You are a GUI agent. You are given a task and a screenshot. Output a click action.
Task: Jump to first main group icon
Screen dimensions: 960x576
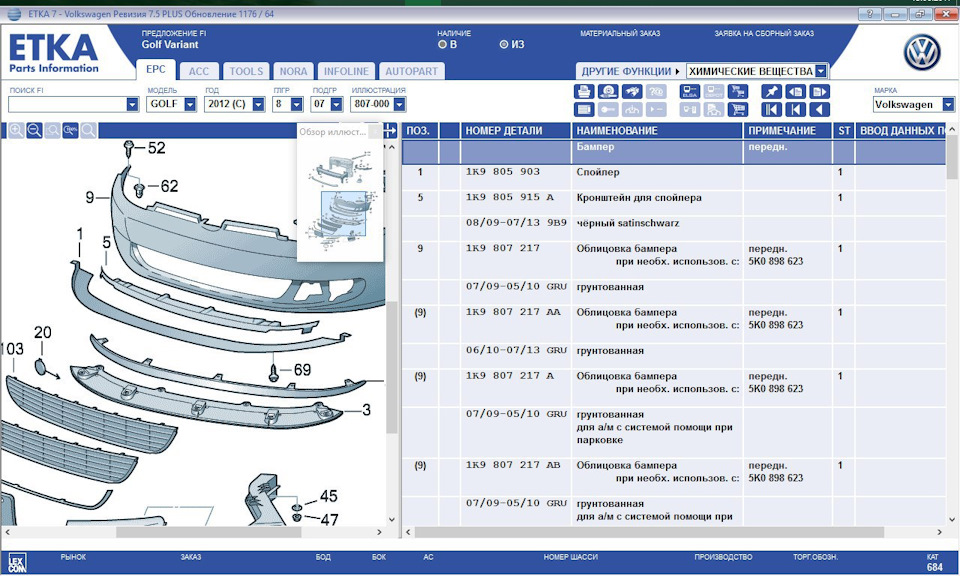click(771, 110)
